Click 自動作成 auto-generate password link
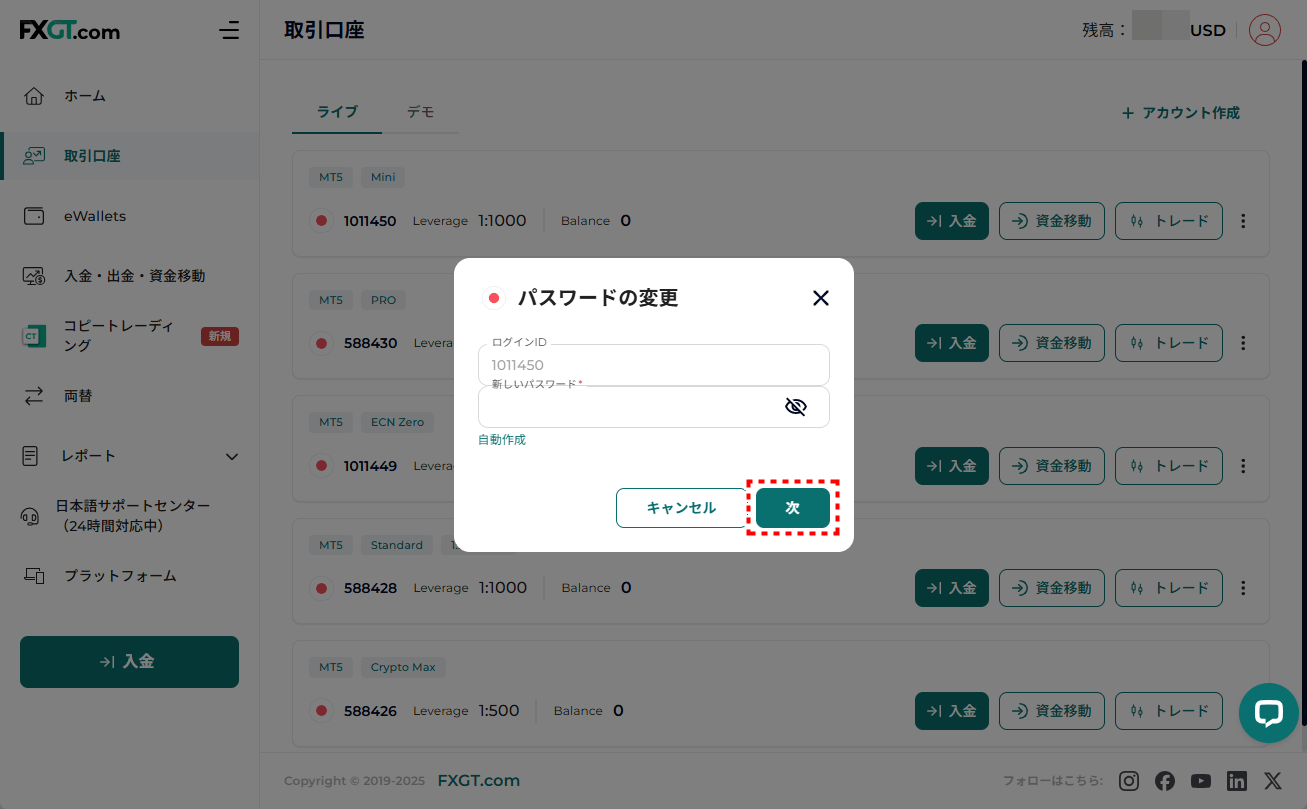Viewport: 1307px width, 809px height. coord(502,440)
